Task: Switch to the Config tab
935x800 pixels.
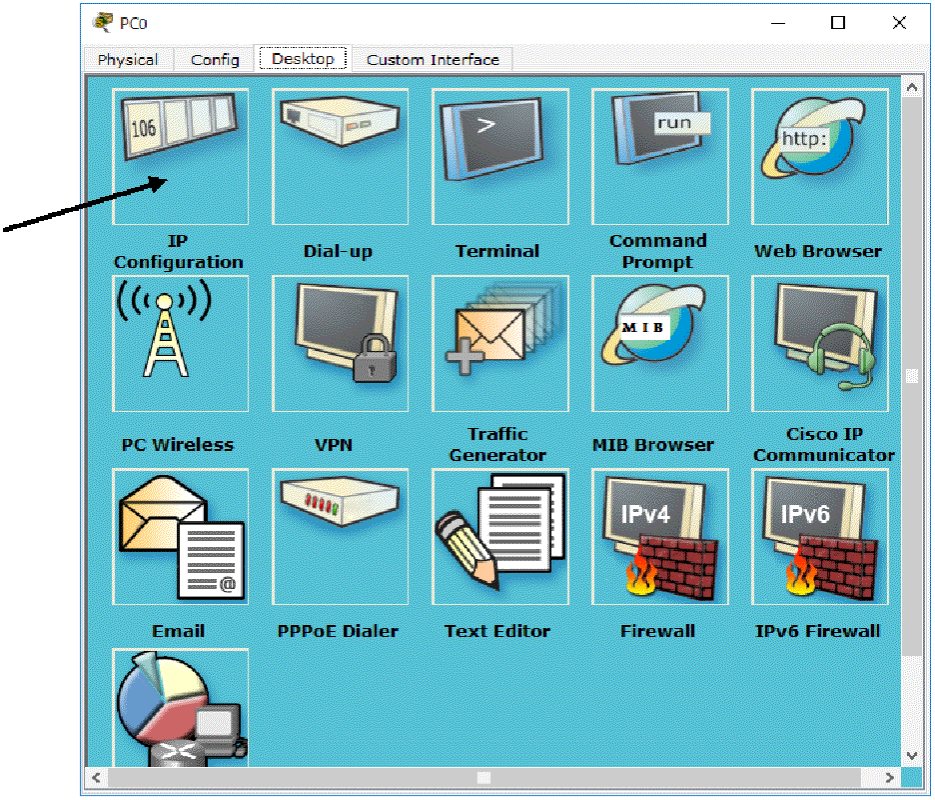Action: tap(215, 60)
